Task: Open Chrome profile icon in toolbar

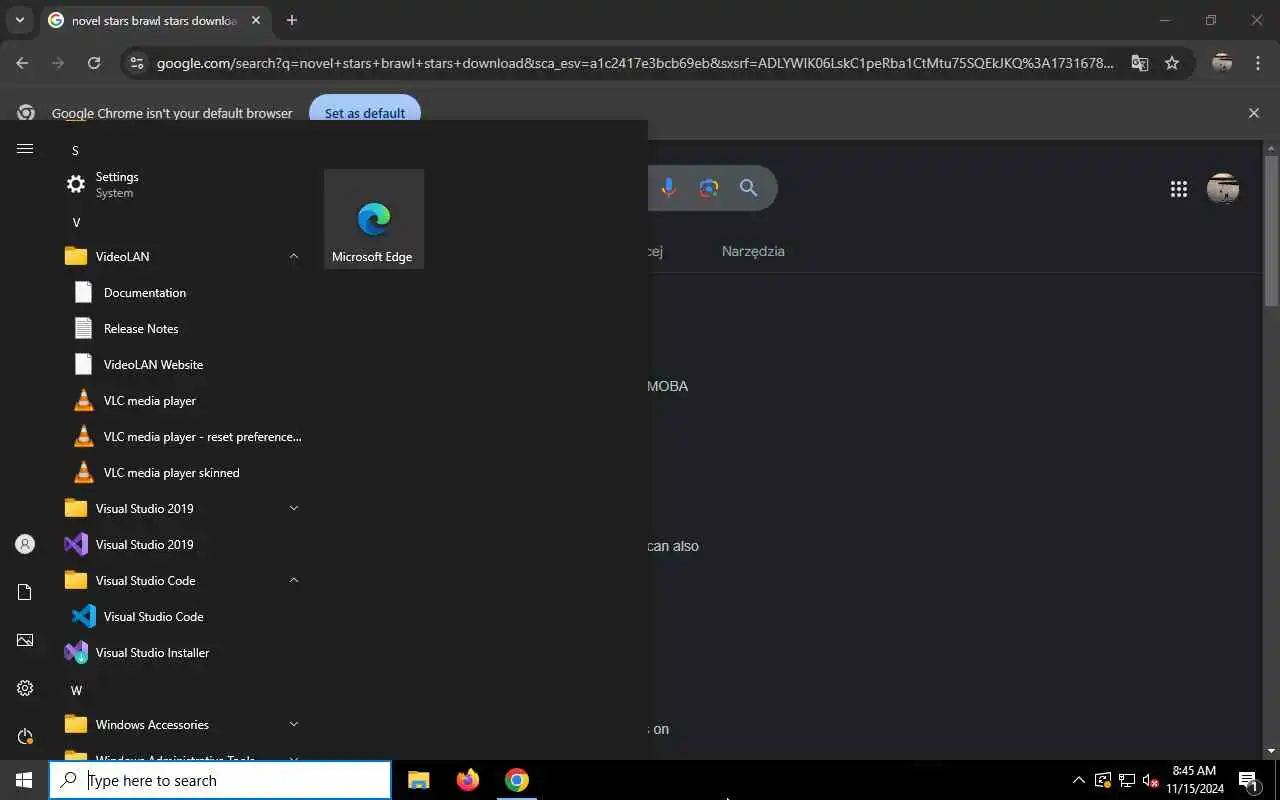Action: tap(1221, 63)
